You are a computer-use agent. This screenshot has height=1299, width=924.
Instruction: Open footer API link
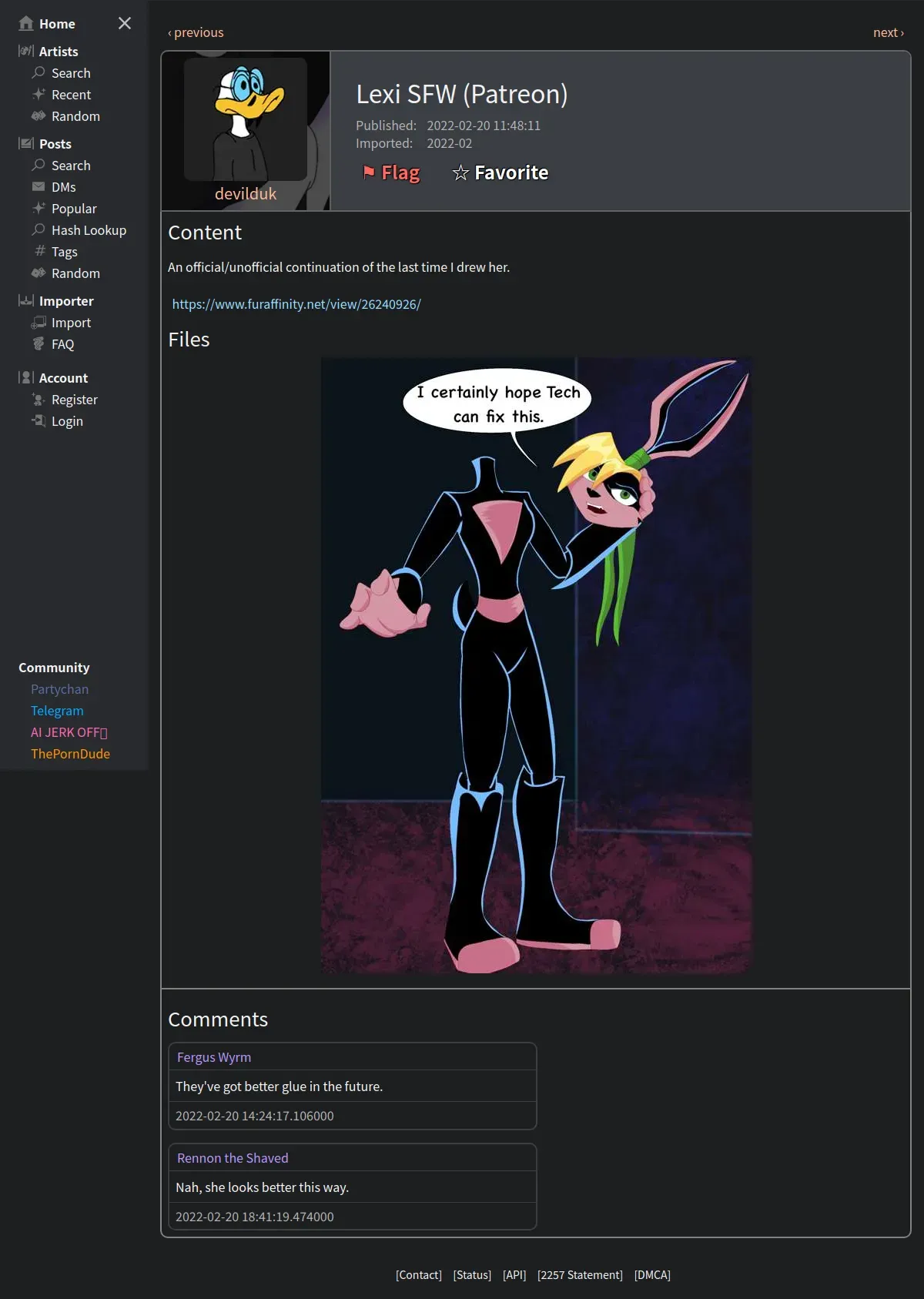[x=514, y=1275]
